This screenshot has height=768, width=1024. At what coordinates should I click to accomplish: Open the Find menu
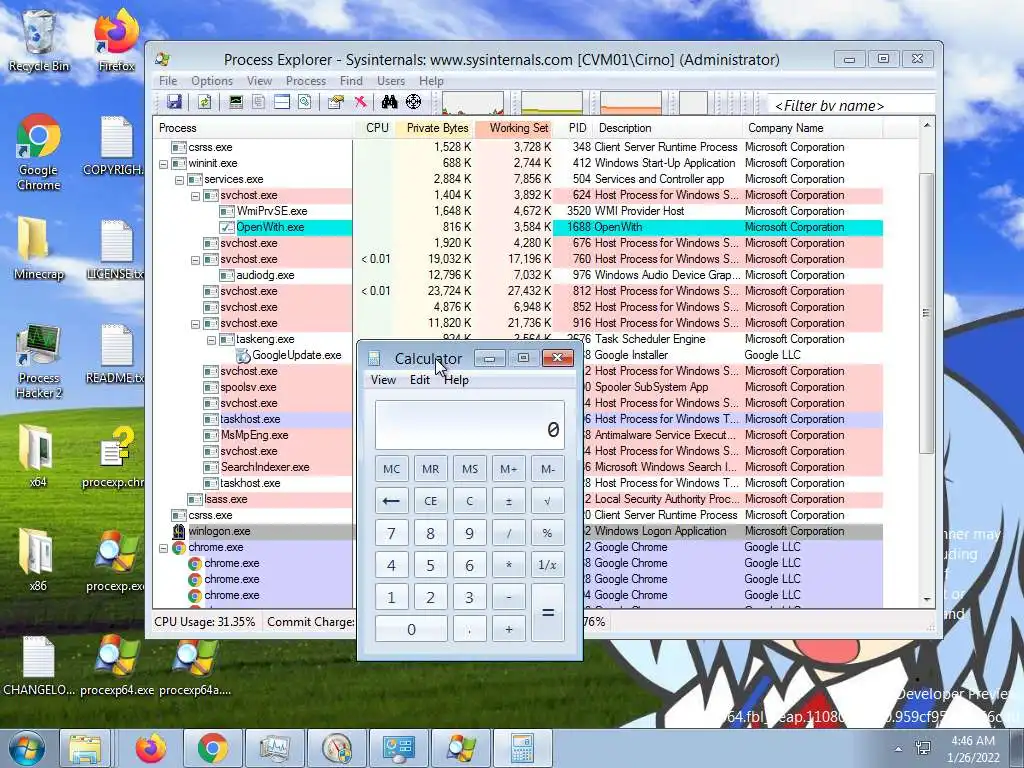click(x=351, y=81)
